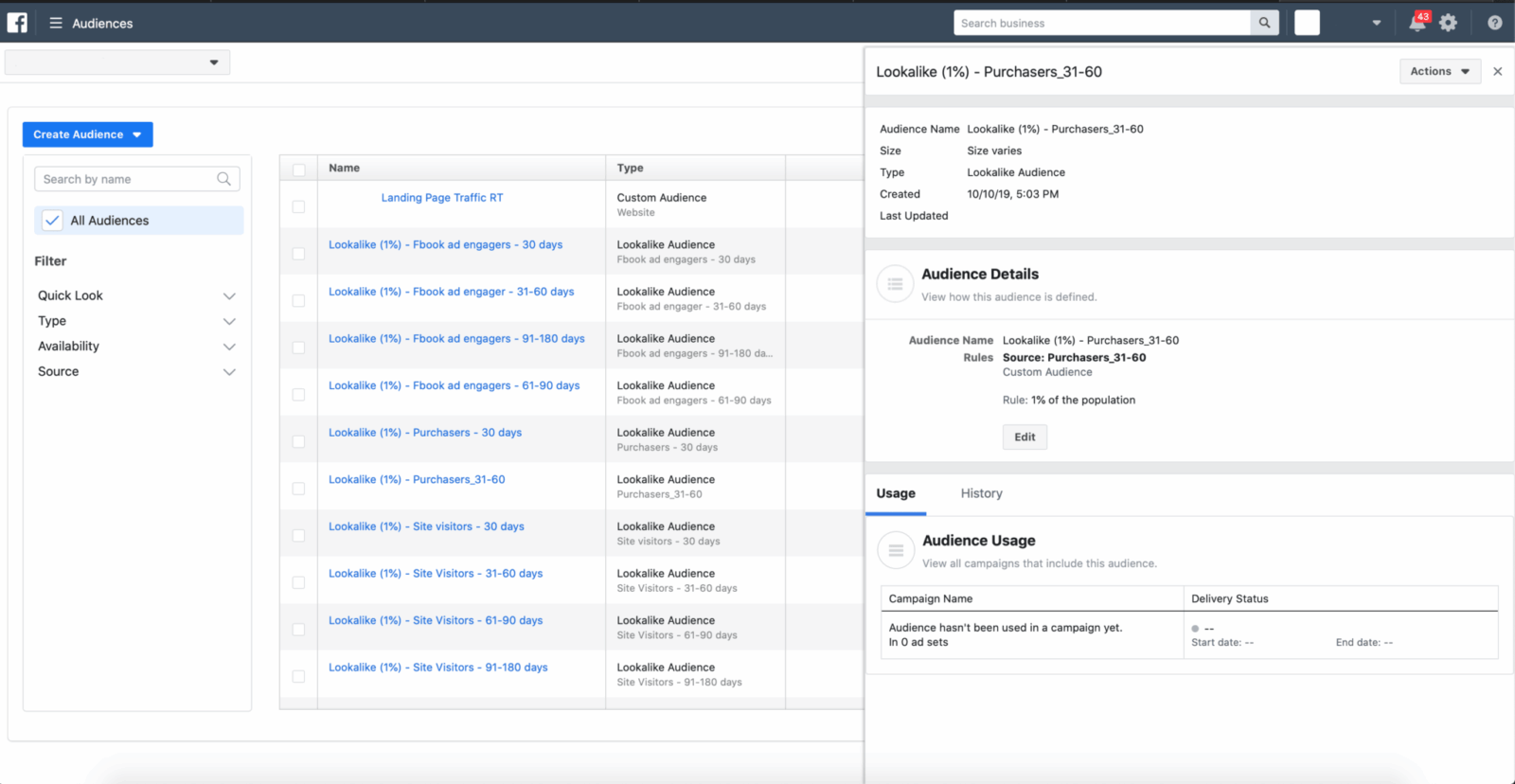Open the hamburger navigation menu
1515x784 pixels.
tap(56, 23)
